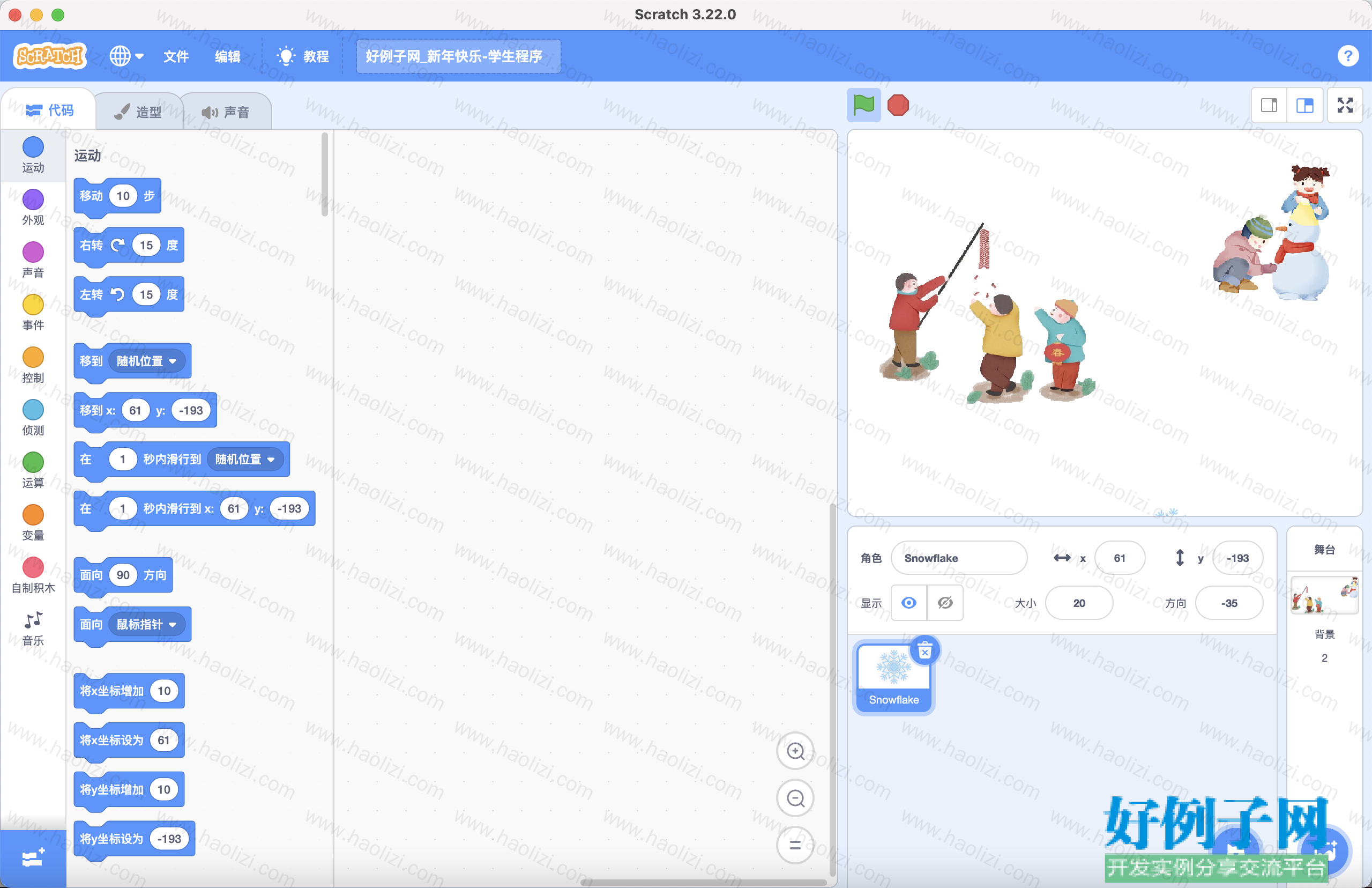The width and height of the screenshot is (1372, 888).
Task: Click the steps value in 移动 block
Action: tap(123, 196)
